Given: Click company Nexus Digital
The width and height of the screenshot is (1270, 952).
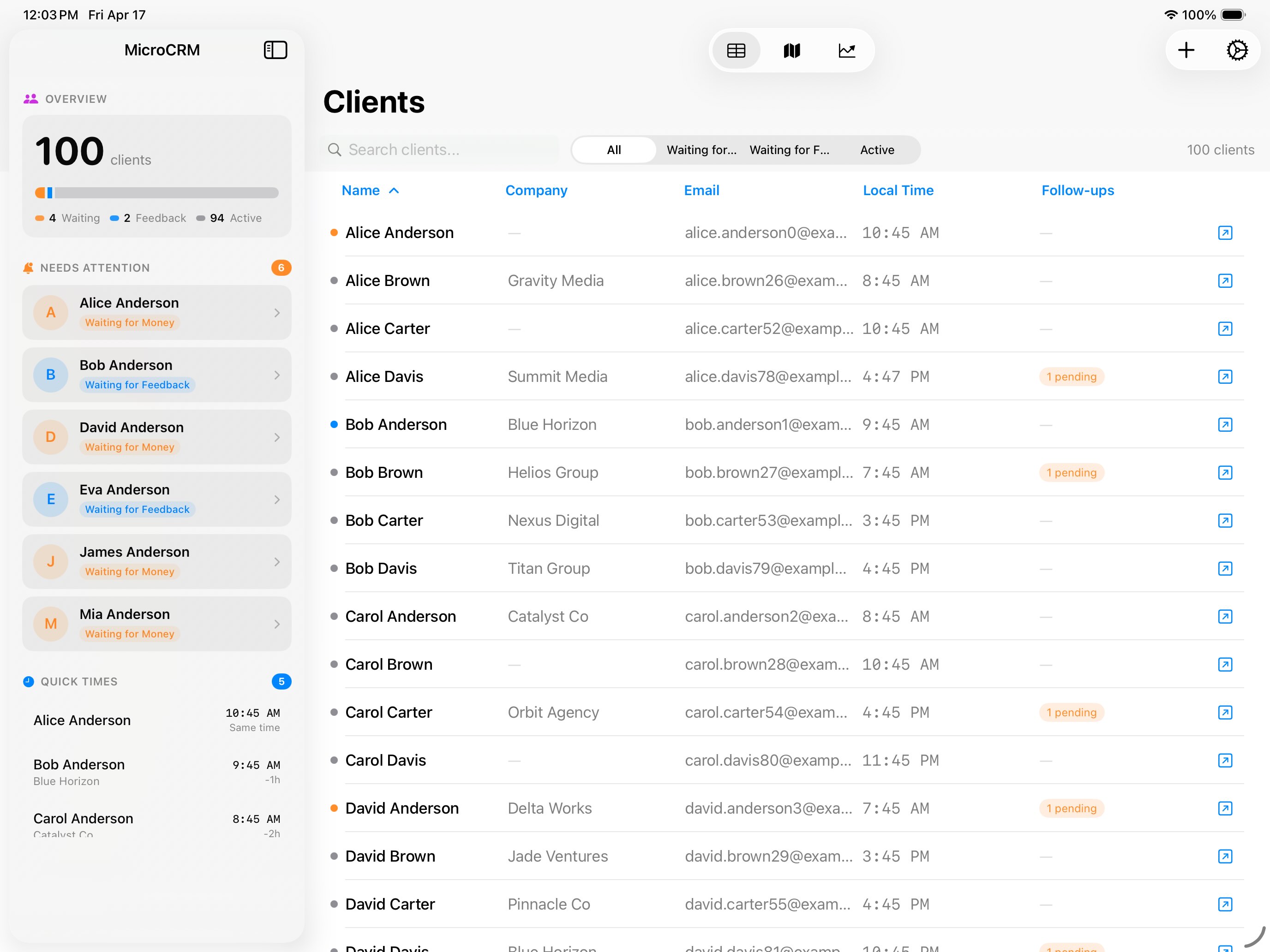Looking at the screenshot, I should (x=553, y=520).
